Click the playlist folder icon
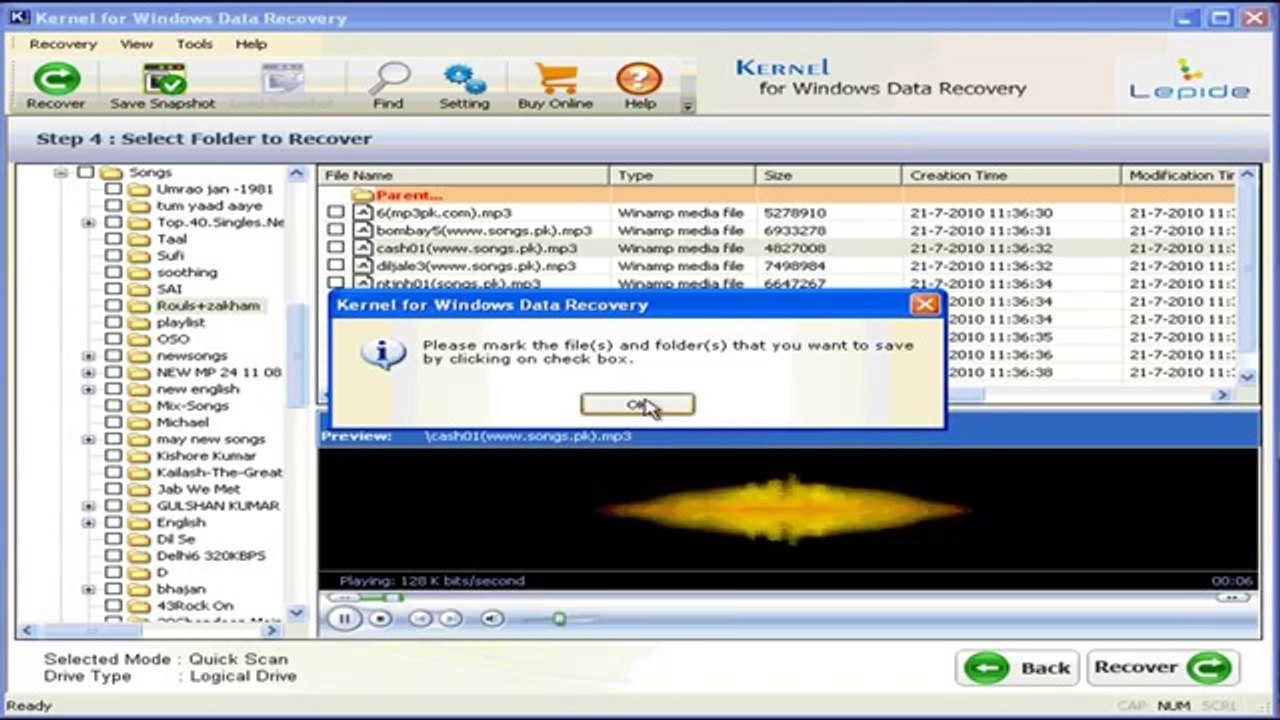This screenshot has height=720, width=1280. pyautogui.click(x=139, y=322)
